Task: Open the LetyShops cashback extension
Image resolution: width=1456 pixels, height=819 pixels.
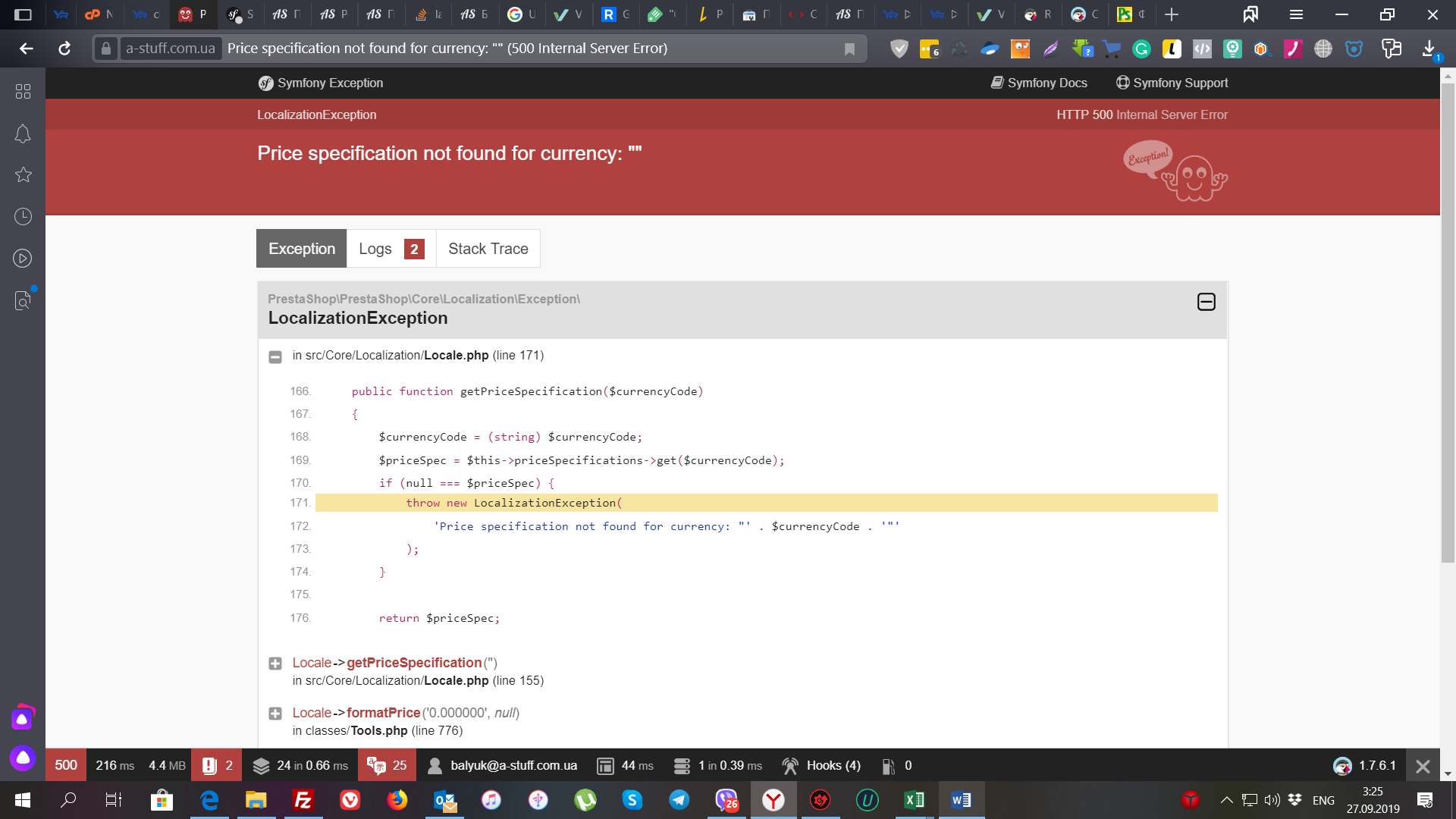Action: [1172, 48]
